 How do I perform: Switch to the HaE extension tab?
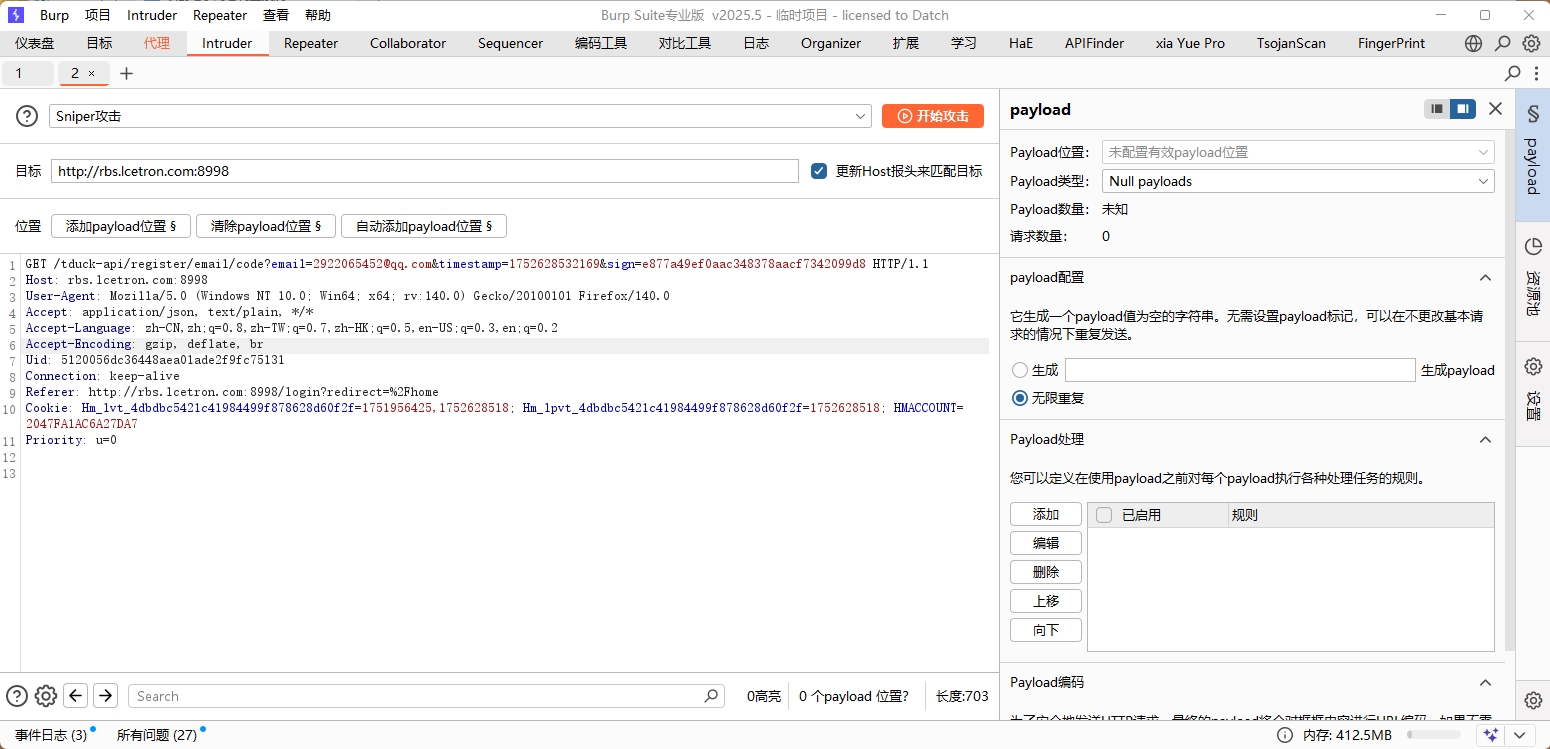coord(1021,43)
